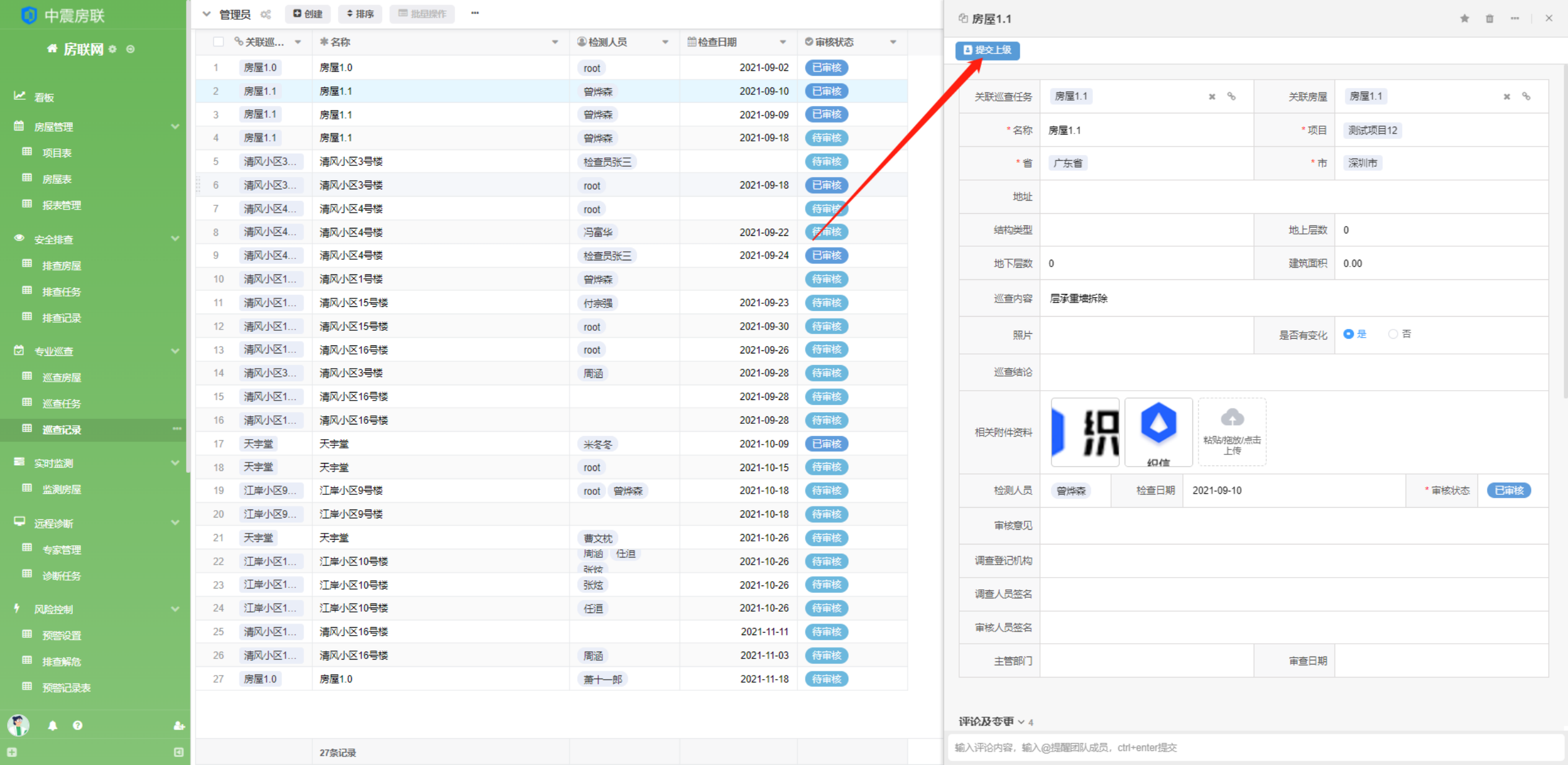Image resolution: width=1568 pixels, height=765 pixels.
Task: Clear 关联房屋 value with the x icon
Action: coord(1507,97)
